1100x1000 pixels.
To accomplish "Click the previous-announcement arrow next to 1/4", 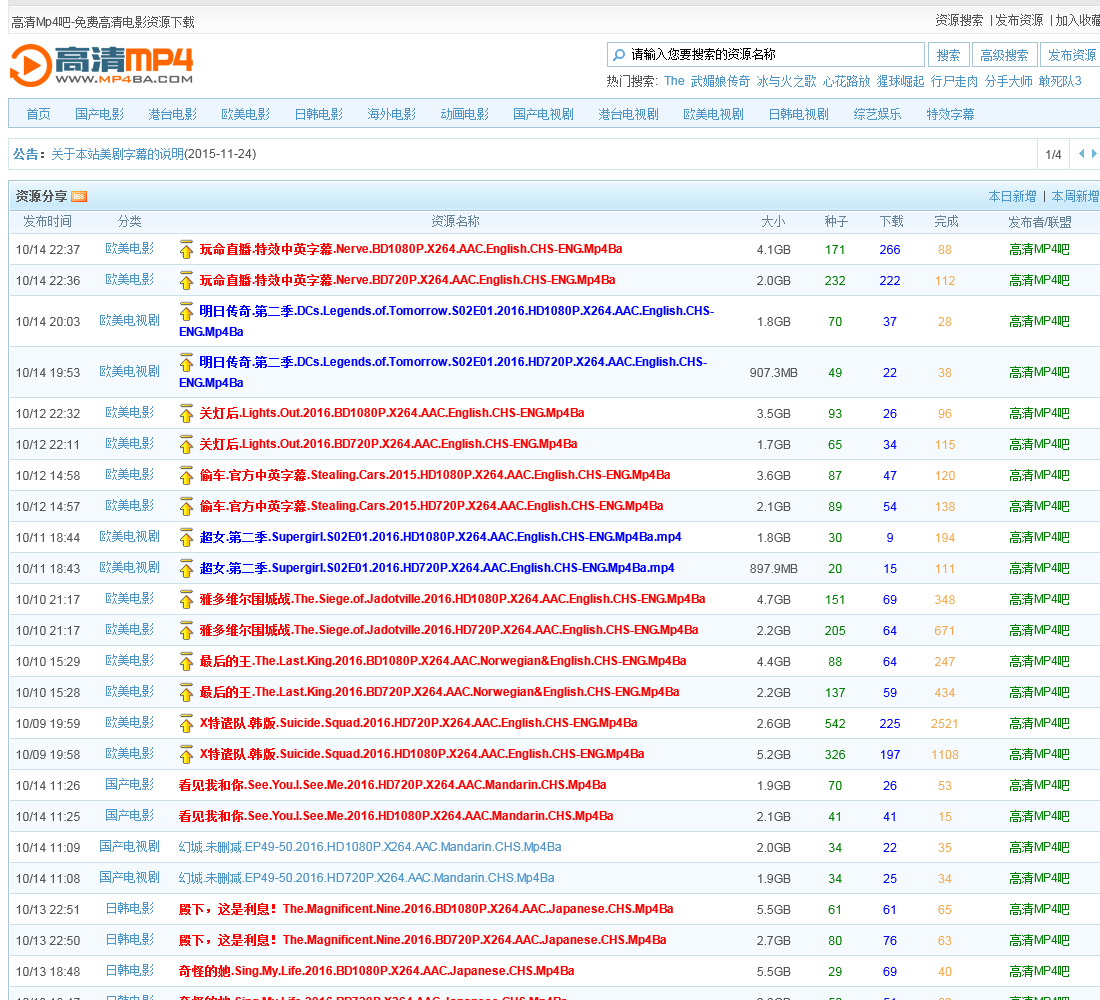I will [1081, 154].
